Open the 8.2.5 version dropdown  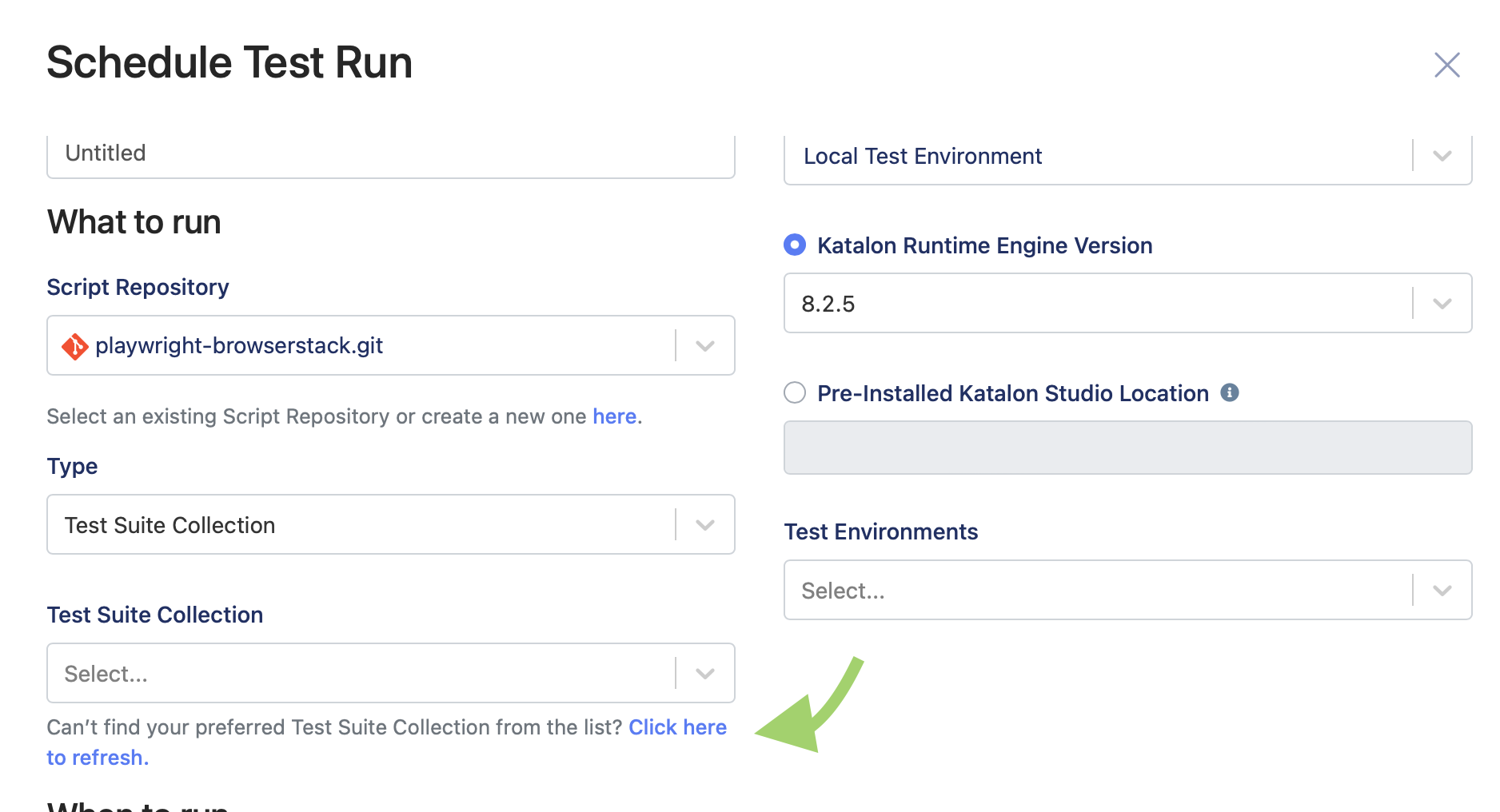coord(1127,303)
